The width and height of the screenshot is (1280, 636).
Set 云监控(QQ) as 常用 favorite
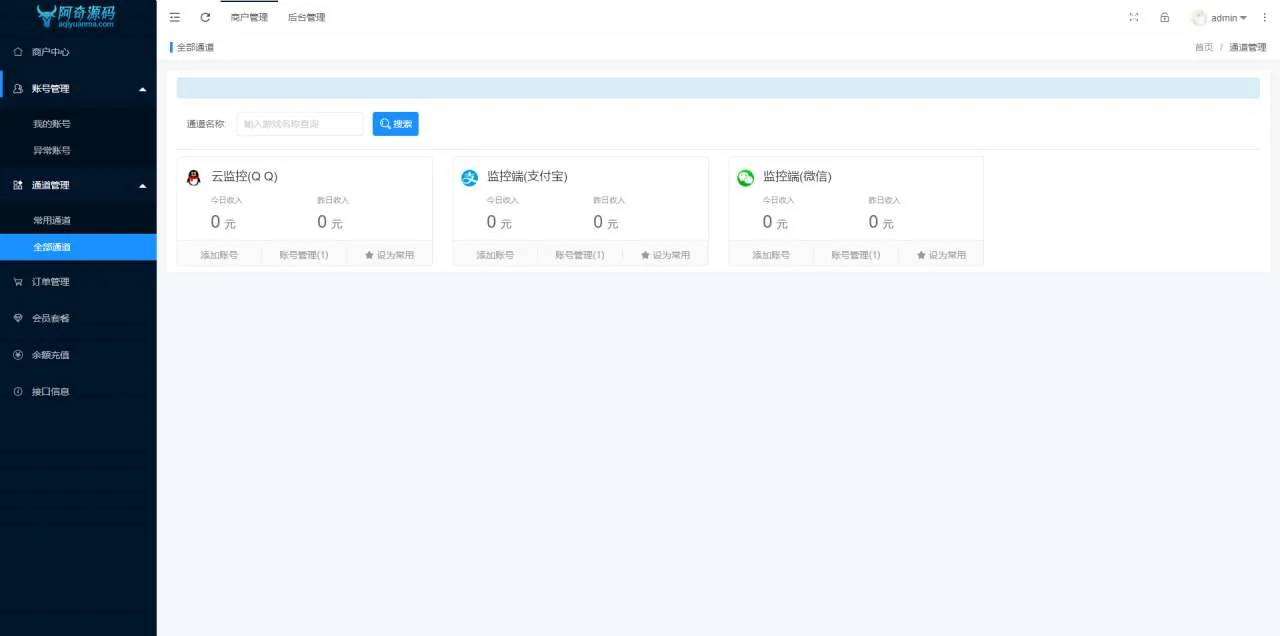(x=388, y=255)
